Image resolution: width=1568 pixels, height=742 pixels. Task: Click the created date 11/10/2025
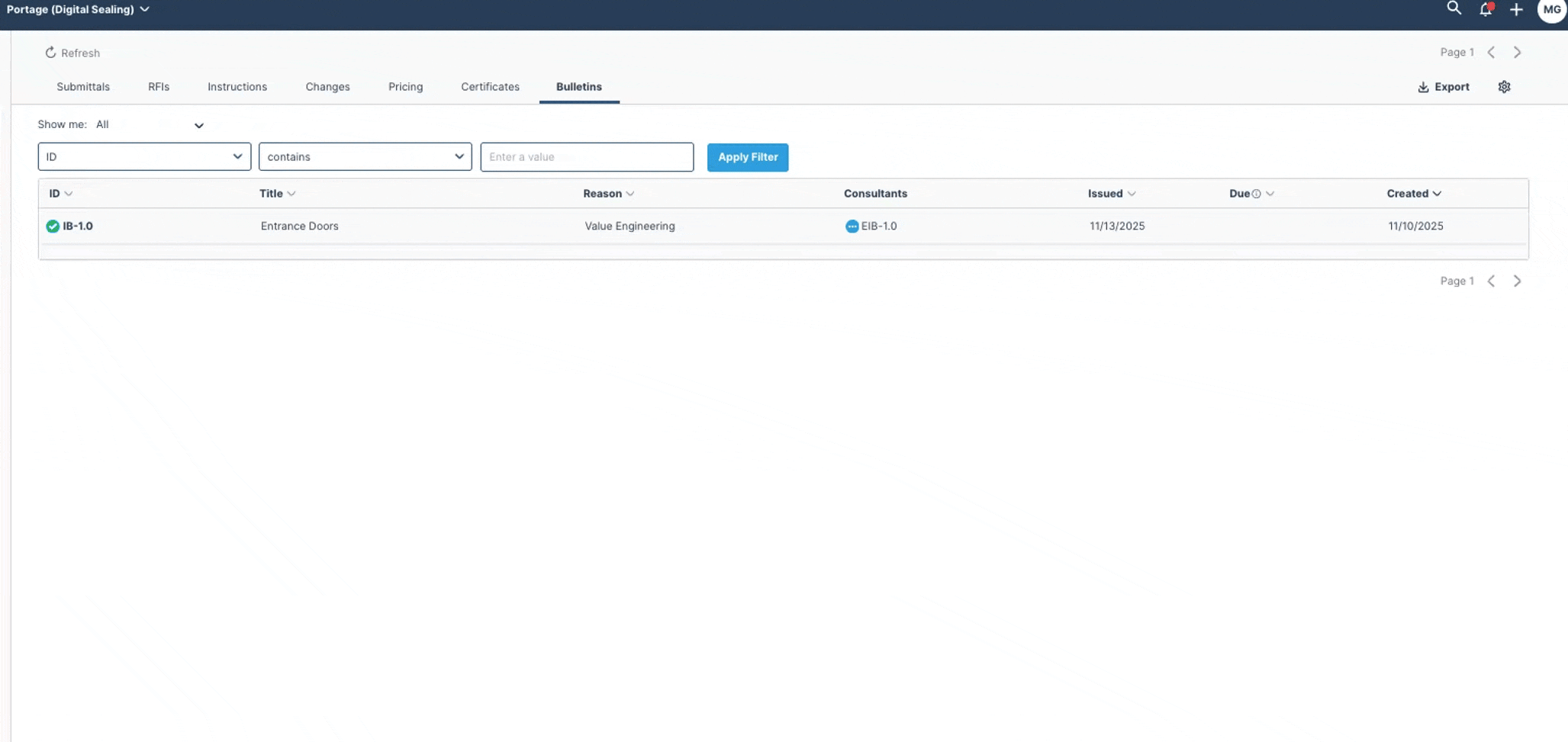tap(1415, 226)
